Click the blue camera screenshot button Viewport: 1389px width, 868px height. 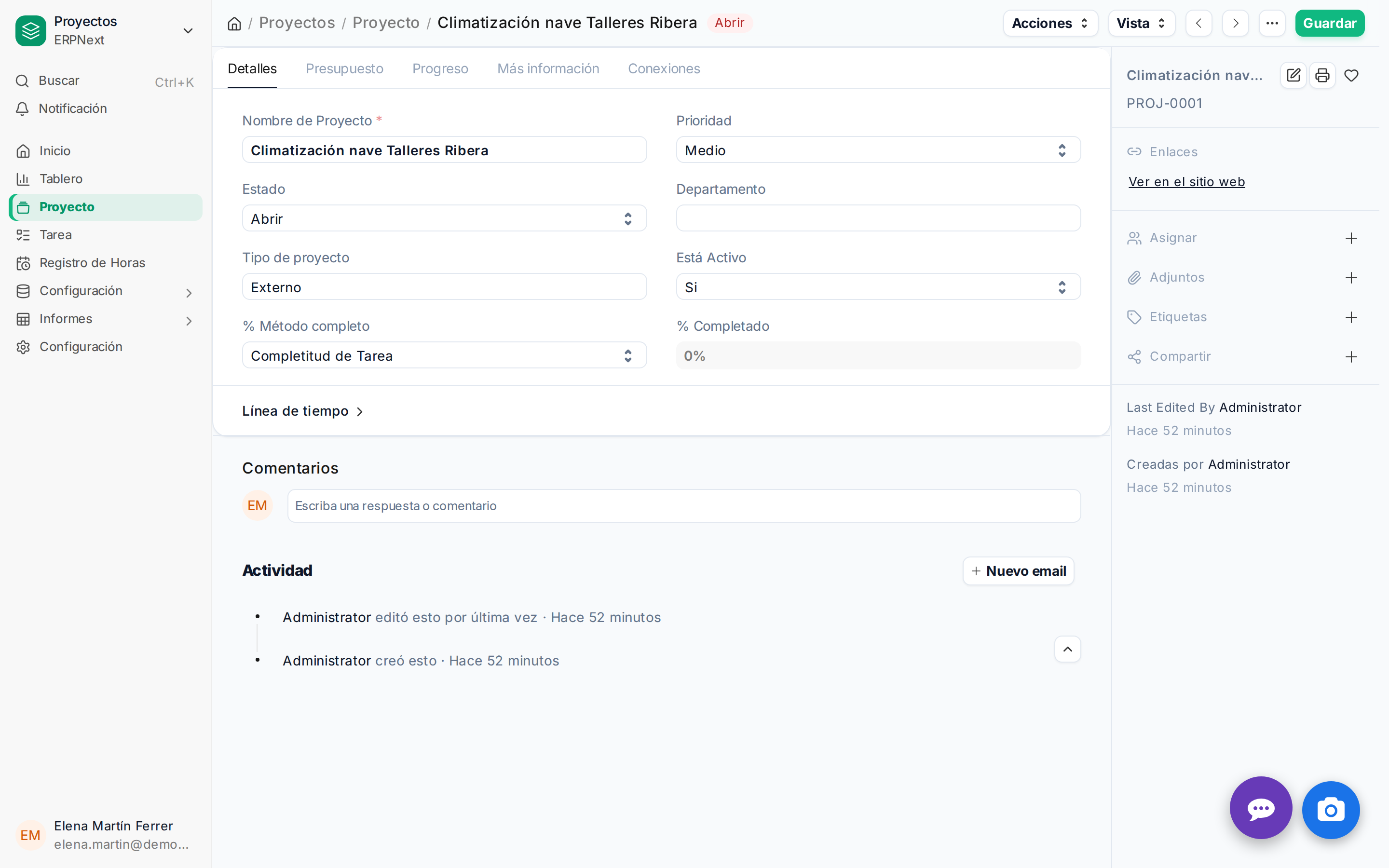[1331, 810]
